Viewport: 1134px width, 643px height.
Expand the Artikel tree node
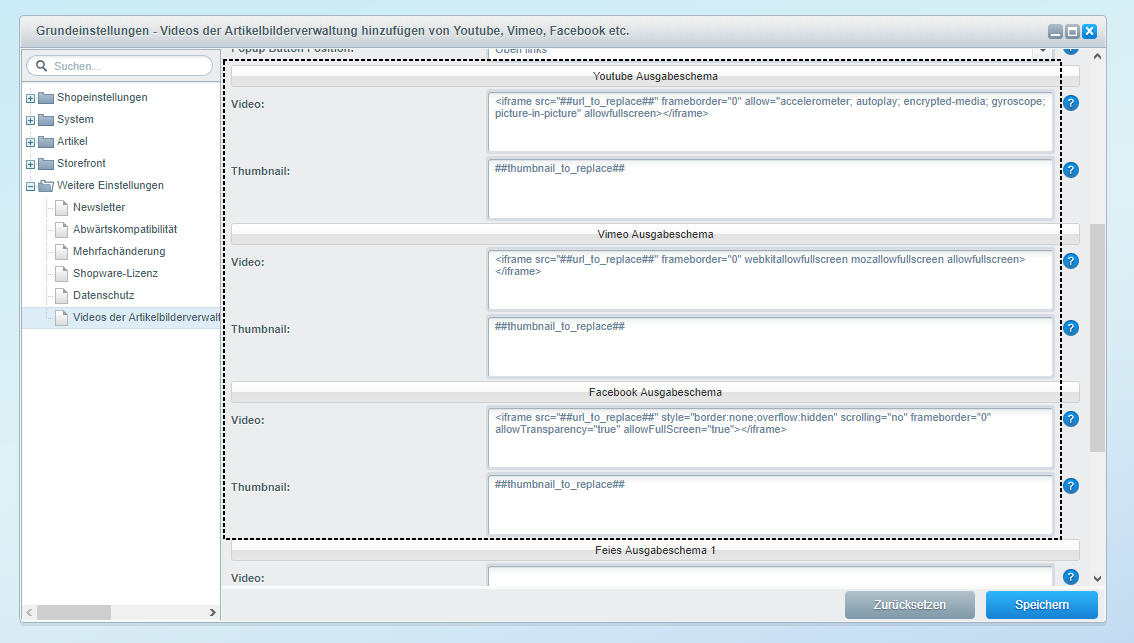click(30, 142)
